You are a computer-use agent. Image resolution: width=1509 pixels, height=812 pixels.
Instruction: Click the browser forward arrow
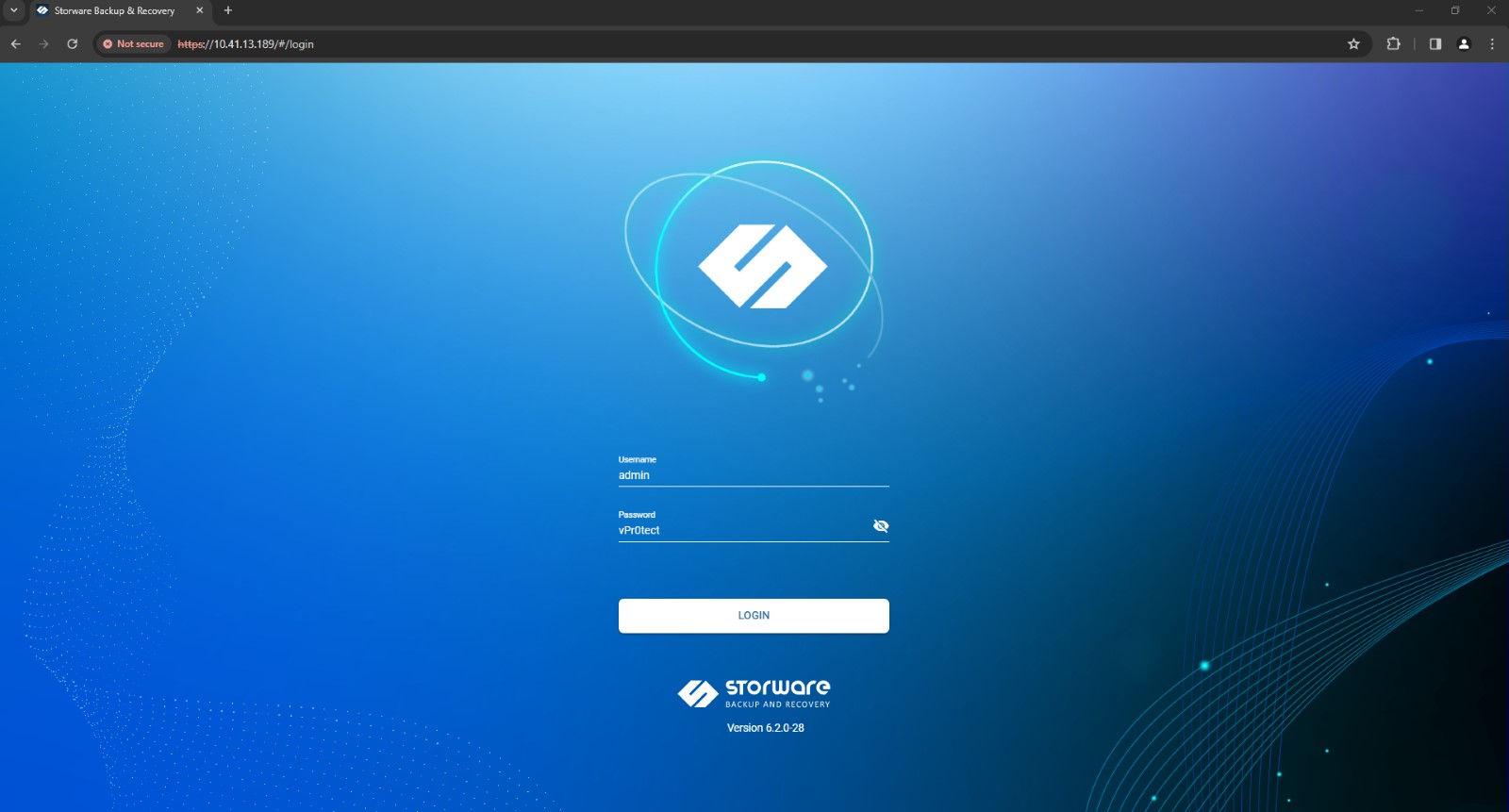point(43,44)
